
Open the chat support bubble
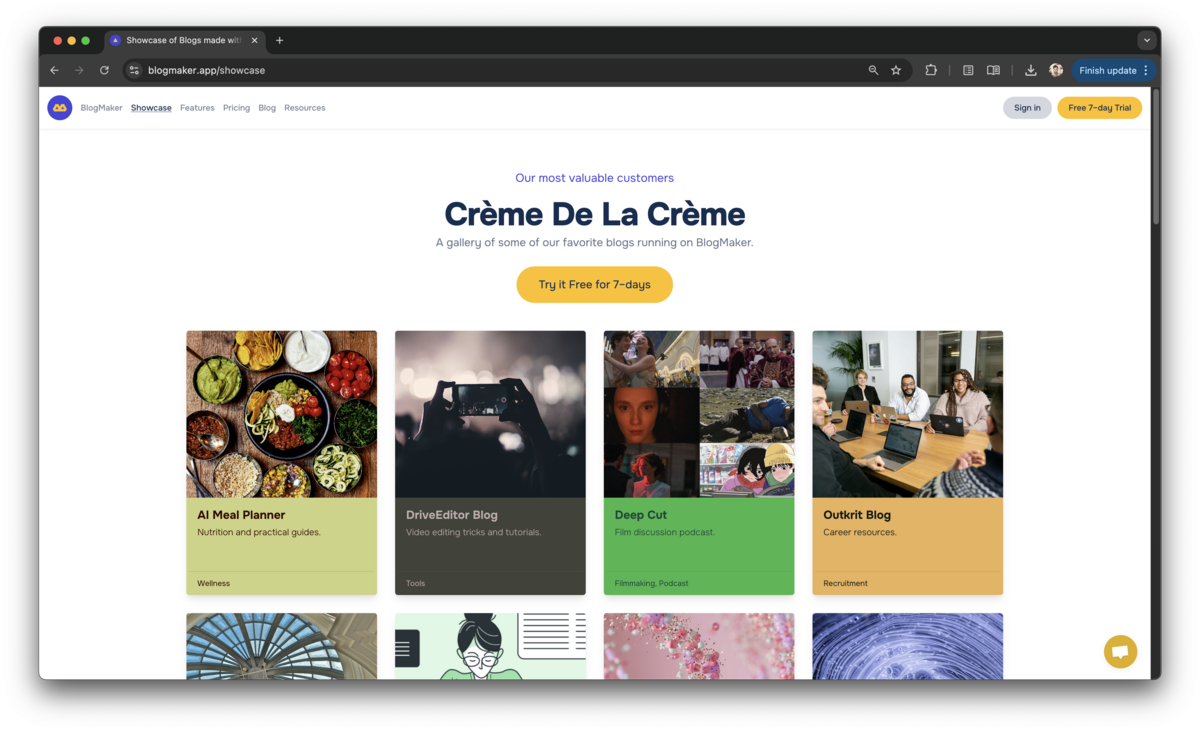click(1120, 652)
